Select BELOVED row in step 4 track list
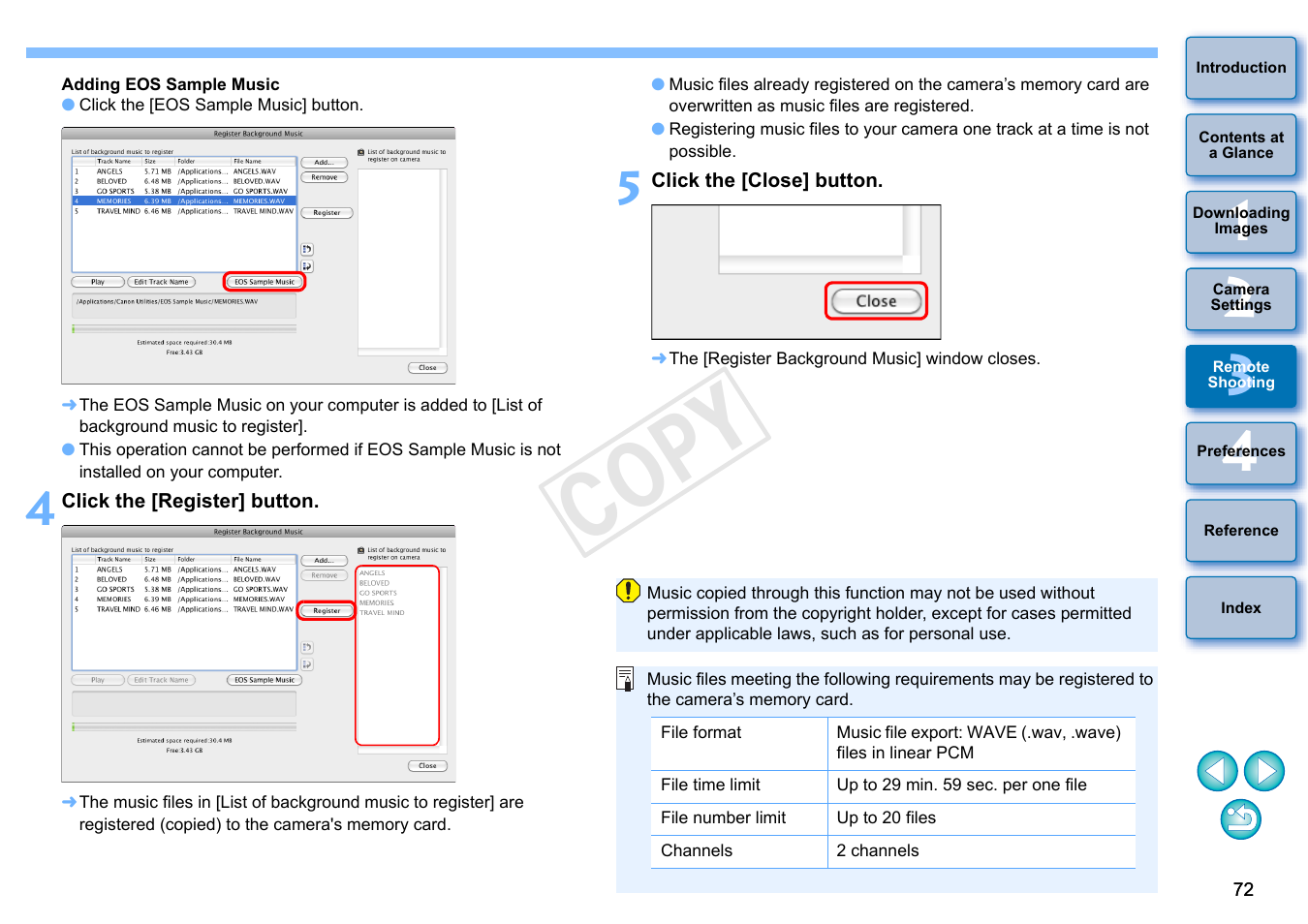This screenshot has width=1308, height=924. (184, 579)
